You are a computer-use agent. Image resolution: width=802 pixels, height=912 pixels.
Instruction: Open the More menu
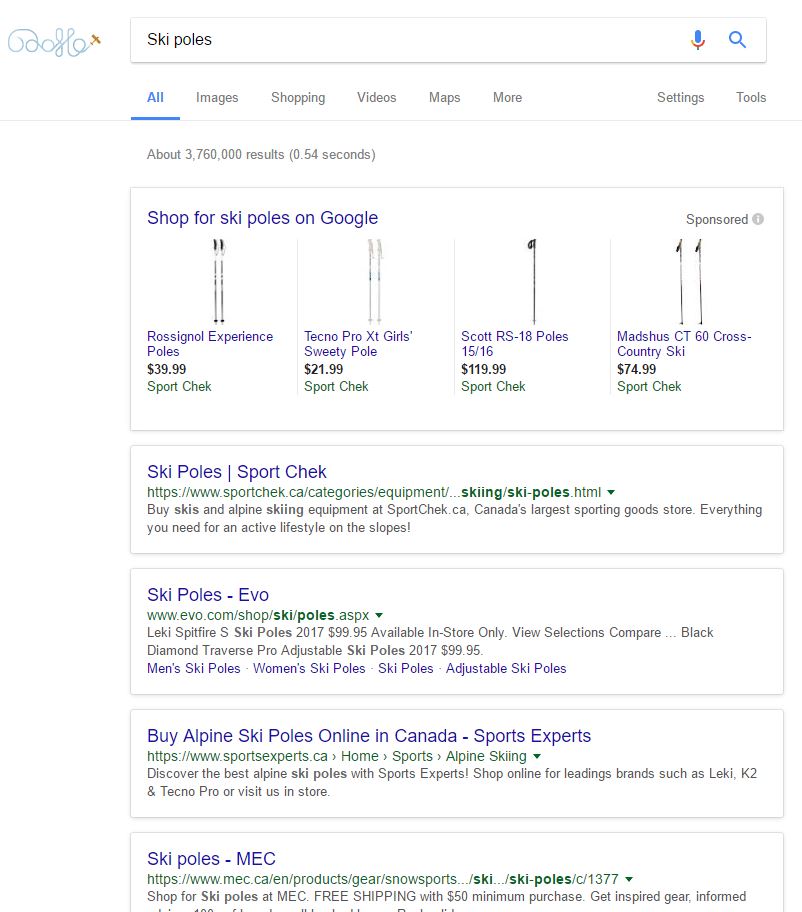pyautogui.click(x=507, y=98)
